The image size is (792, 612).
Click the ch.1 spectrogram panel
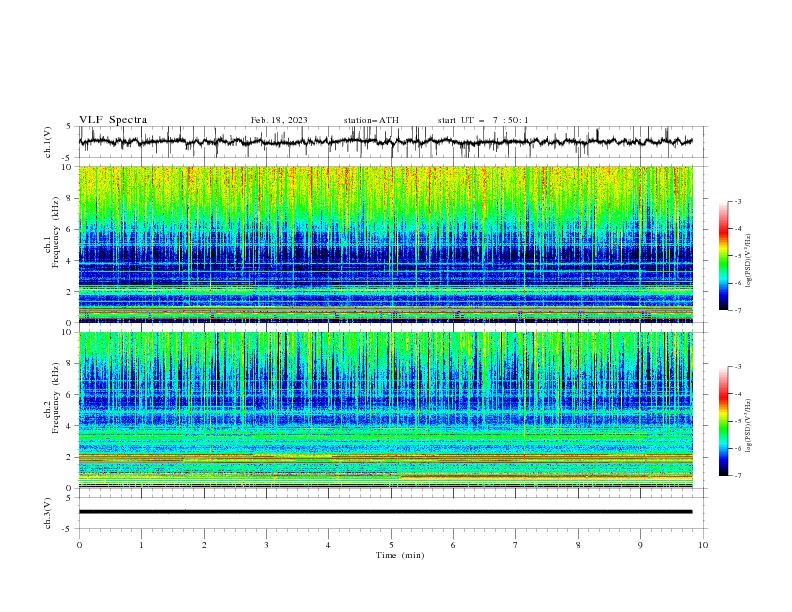click(385, 244)
